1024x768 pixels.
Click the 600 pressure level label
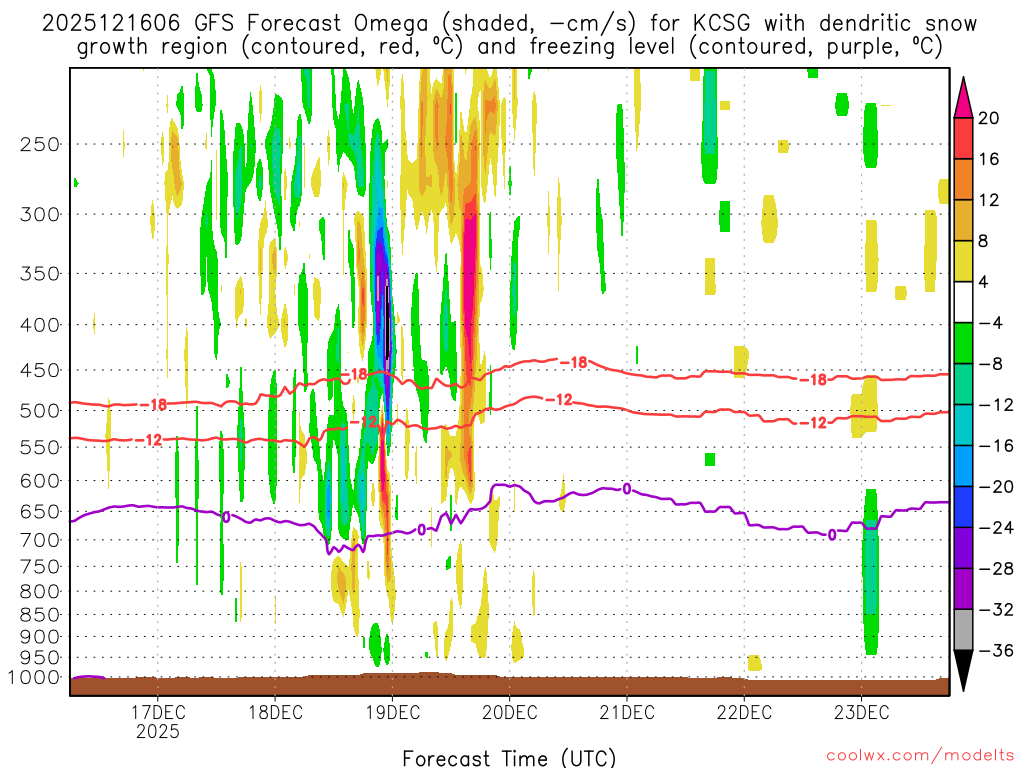tap(40, 481)
